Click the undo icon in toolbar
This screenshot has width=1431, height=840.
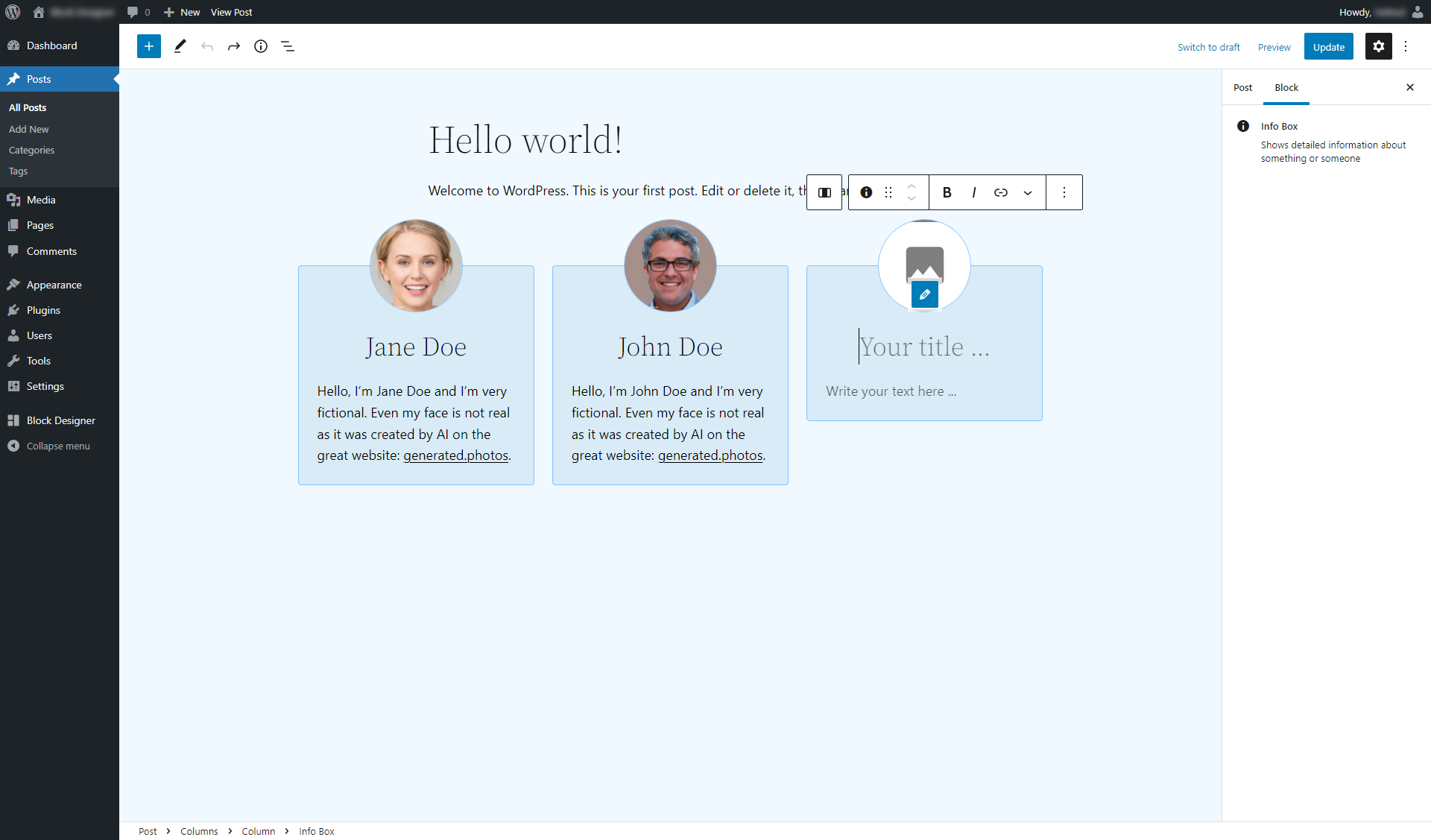pos(206,45)
